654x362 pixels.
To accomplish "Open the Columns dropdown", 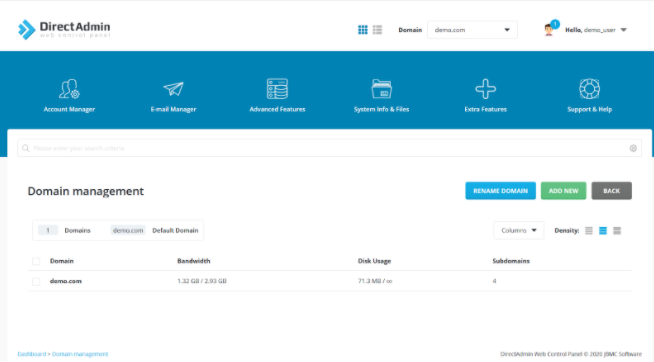I will point(518,230).
